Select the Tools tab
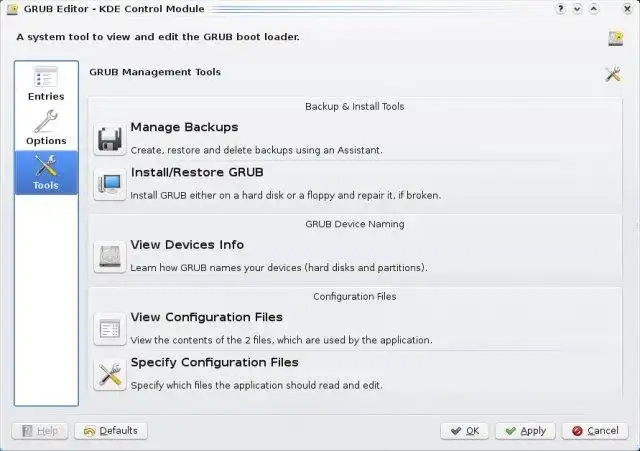The height and width of the screenshot is (451, 640). point(46,173)
